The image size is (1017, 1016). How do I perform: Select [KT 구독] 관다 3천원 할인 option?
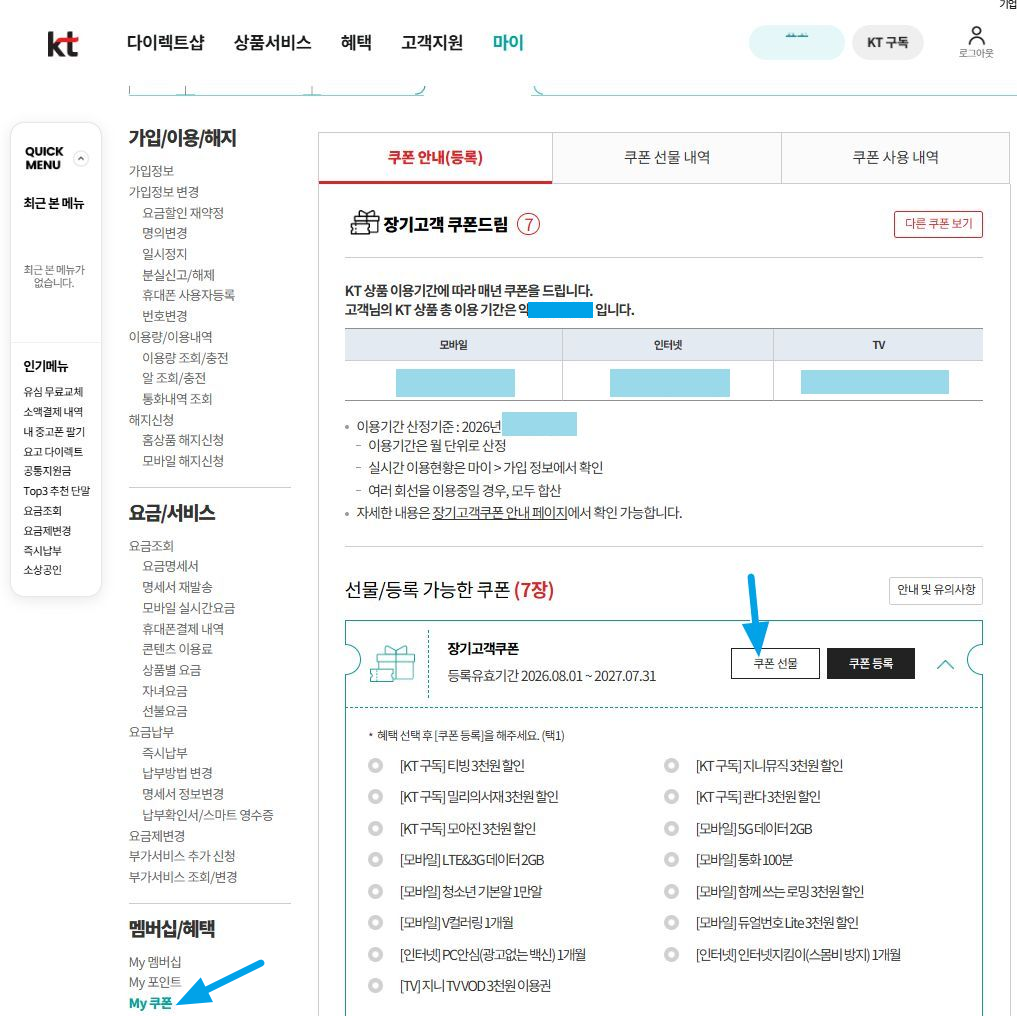[671, 796]
